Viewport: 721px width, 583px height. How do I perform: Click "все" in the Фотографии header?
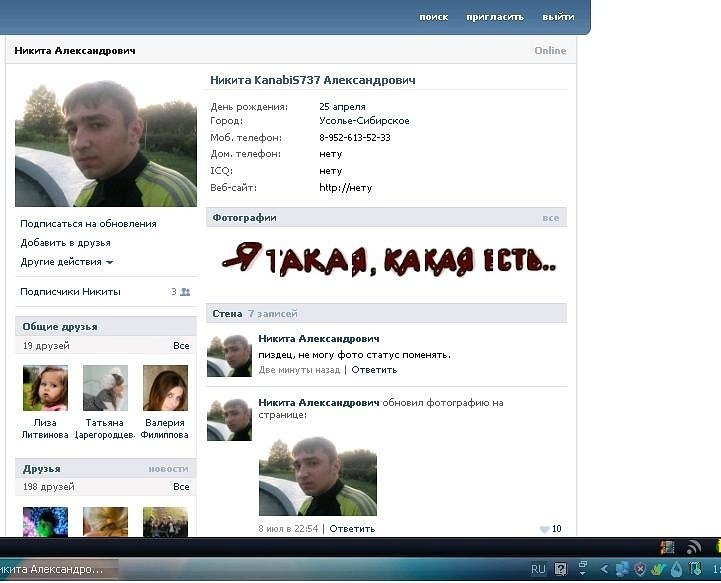[x=551, y=218]
